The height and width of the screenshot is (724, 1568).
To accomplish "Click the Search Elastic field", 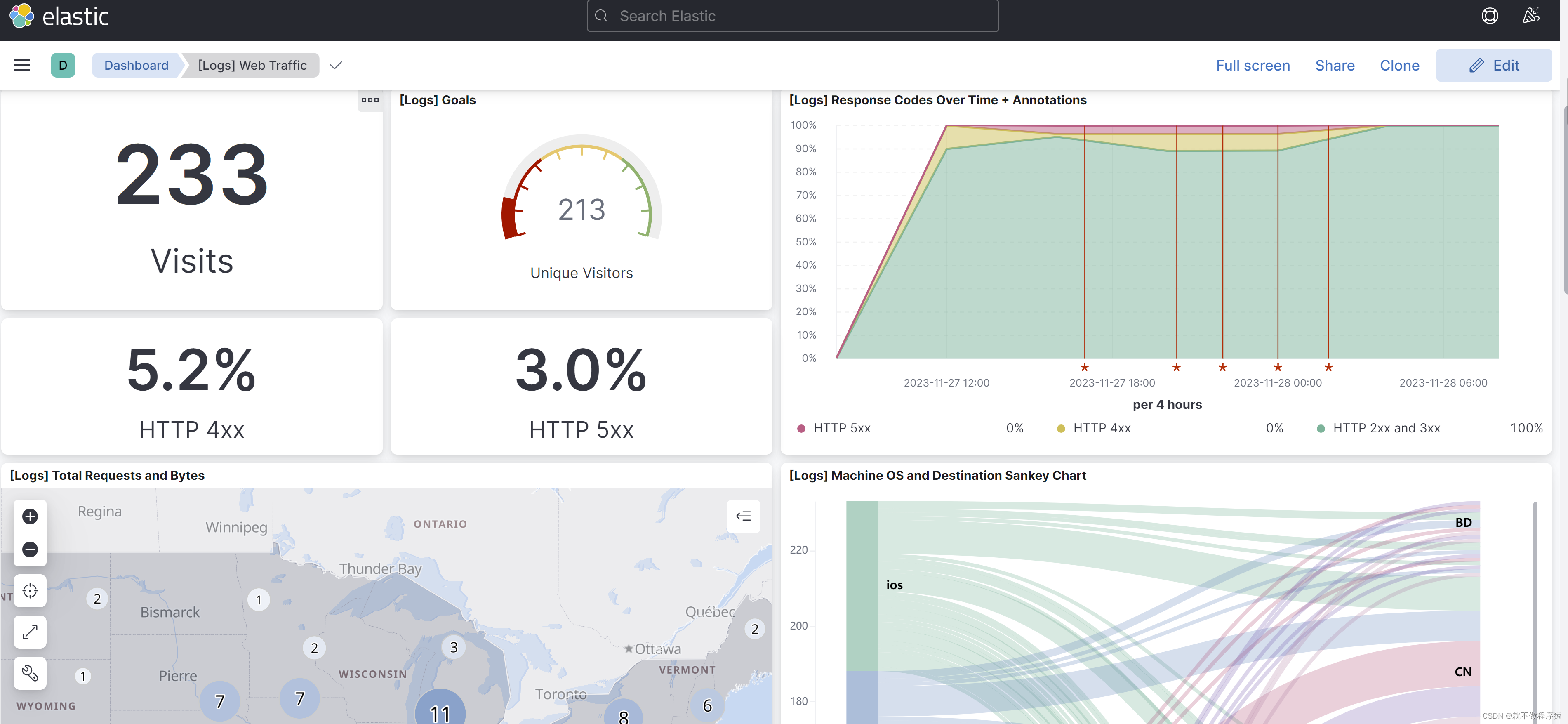I will [x=792, y=16].
